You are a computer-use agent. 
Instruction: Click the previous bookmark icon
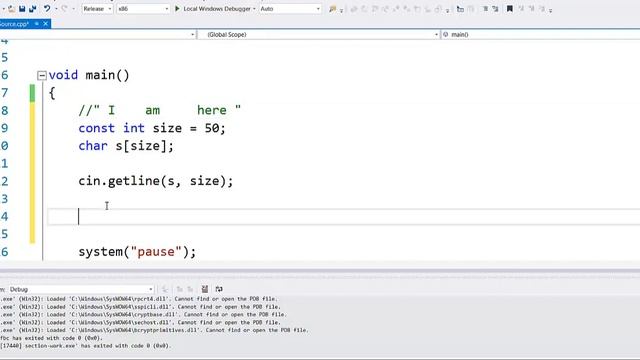[x=521, y=9]
